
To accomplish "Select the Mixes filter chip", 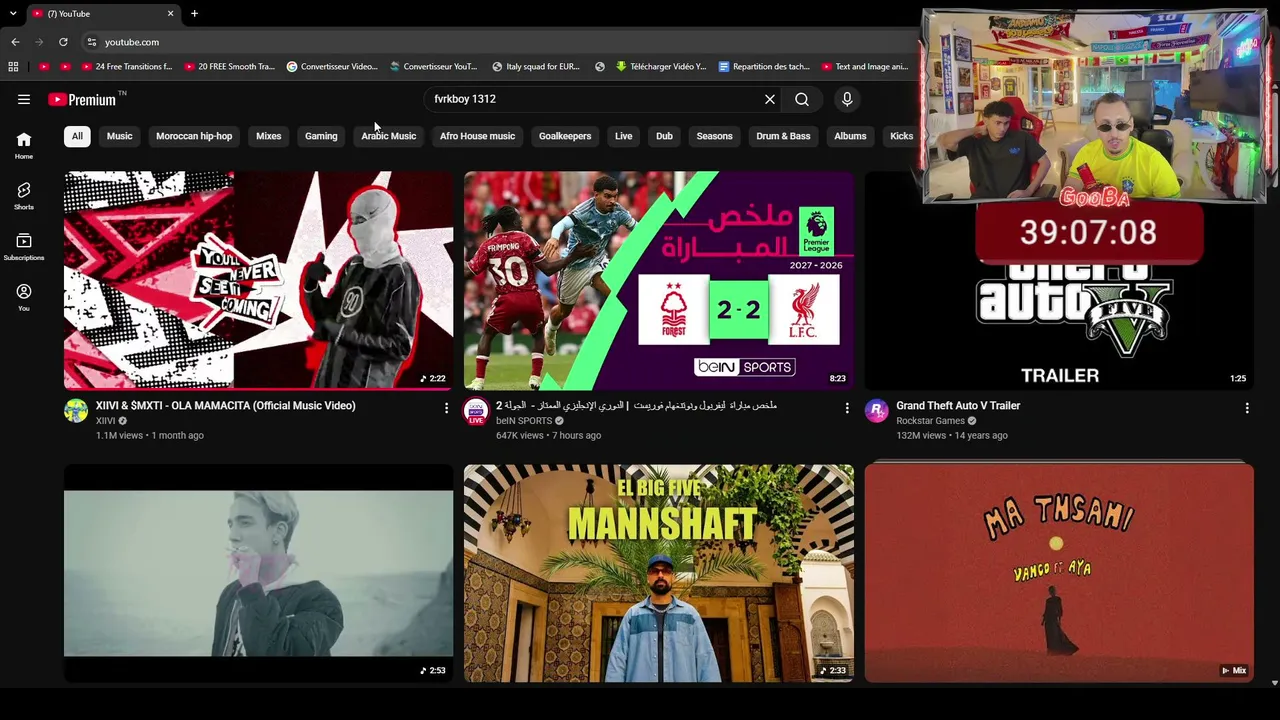I will pyautogui.click(x=268, y=136).
